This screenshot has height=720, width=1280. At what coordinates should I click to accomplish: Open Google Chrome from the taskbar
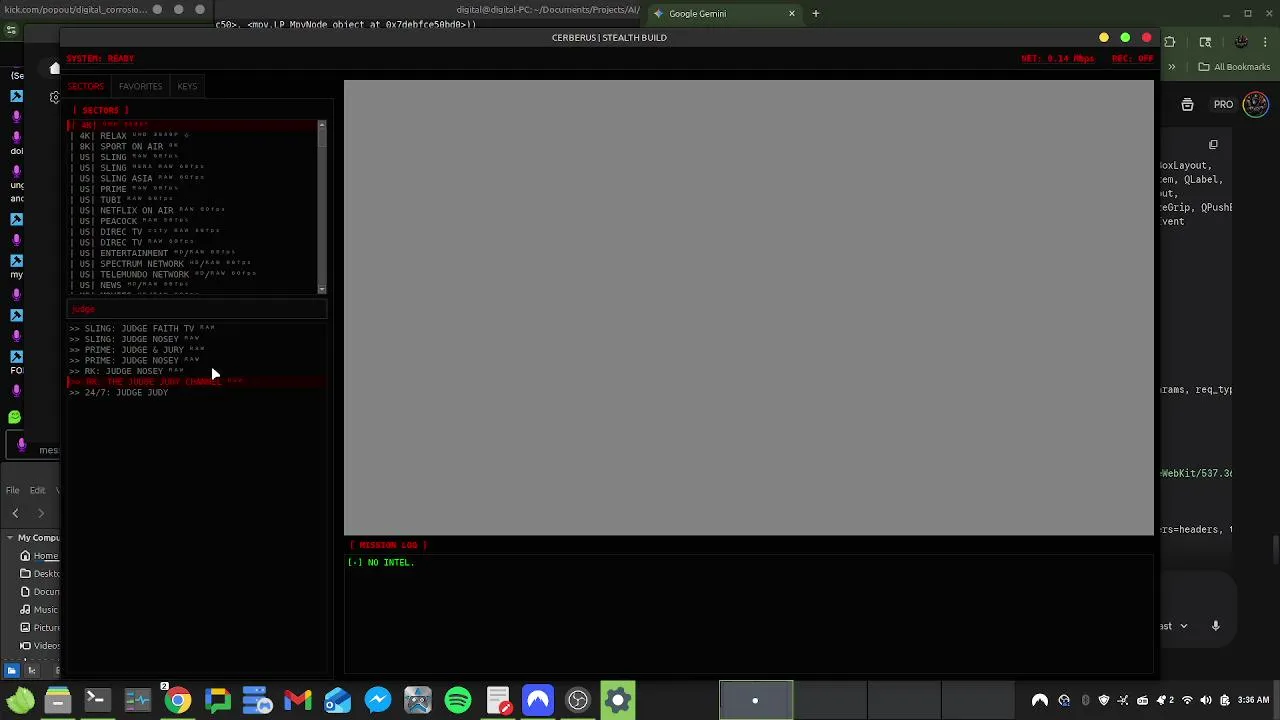pos(178,700)
